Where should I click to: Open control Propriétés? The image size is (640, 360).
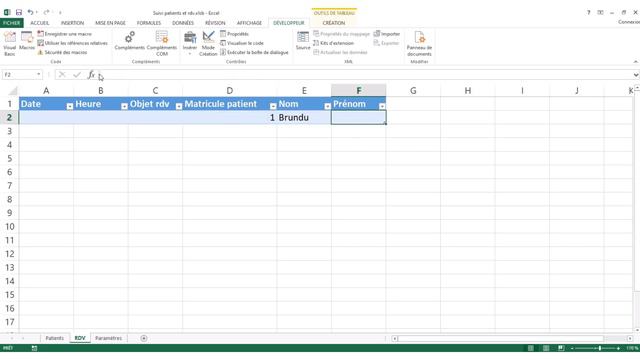point(234,34)
